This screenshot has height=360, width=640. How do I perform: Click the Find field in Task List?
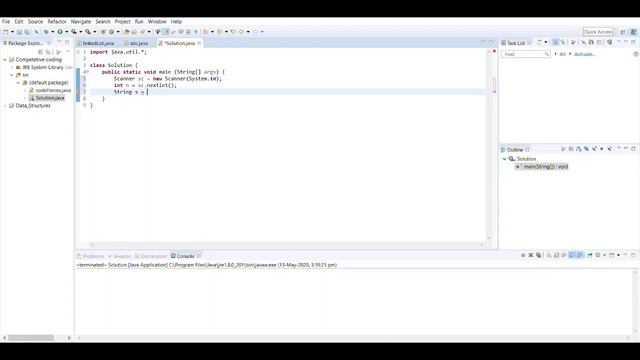[526, 54]
